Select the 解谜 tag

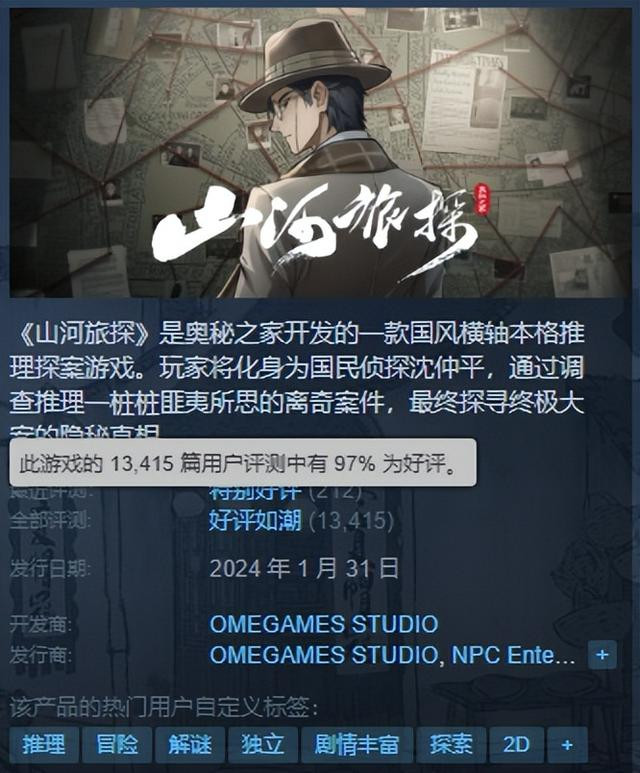pyautogui.click(x=190, y=744)
